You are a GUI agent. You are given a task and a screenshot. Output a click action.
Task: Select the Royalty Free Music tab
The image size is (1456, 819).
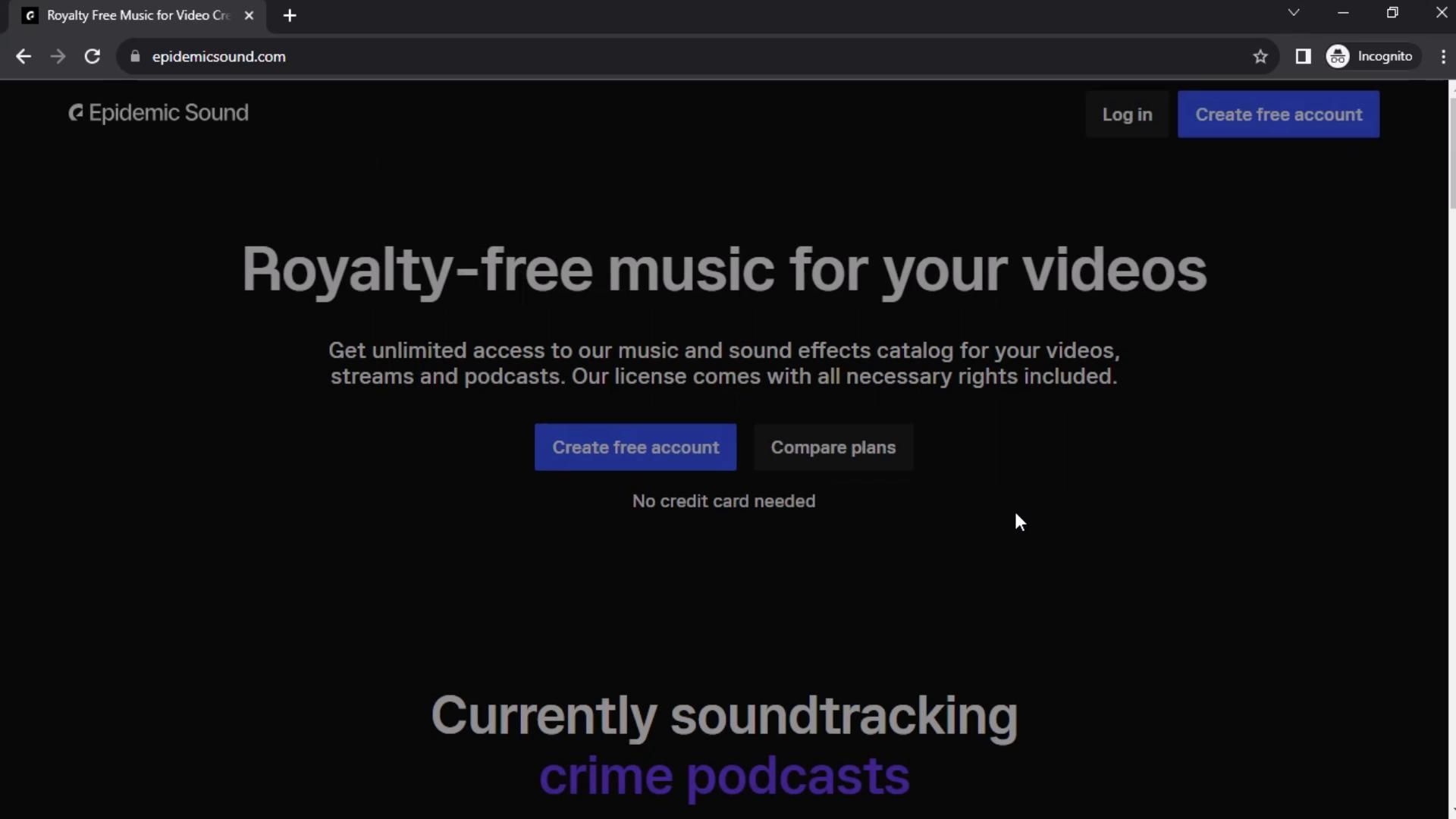(136, 16)
